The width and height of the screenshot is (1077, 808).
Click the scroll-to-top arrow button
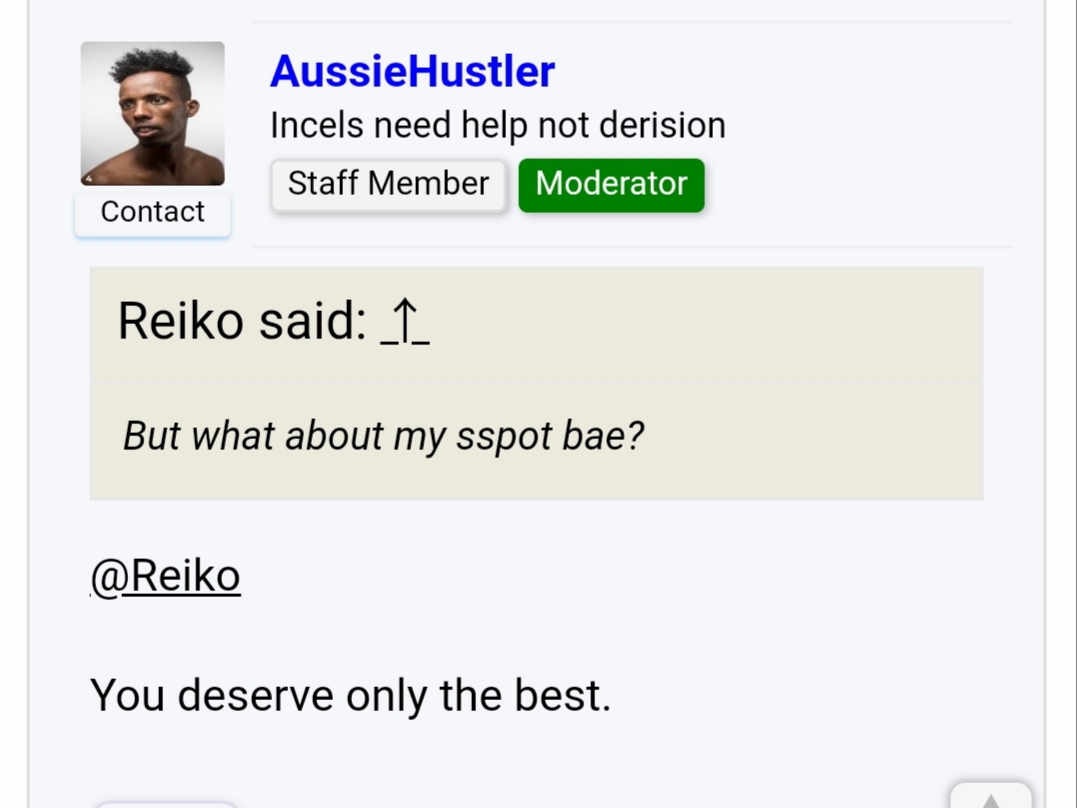990,796
